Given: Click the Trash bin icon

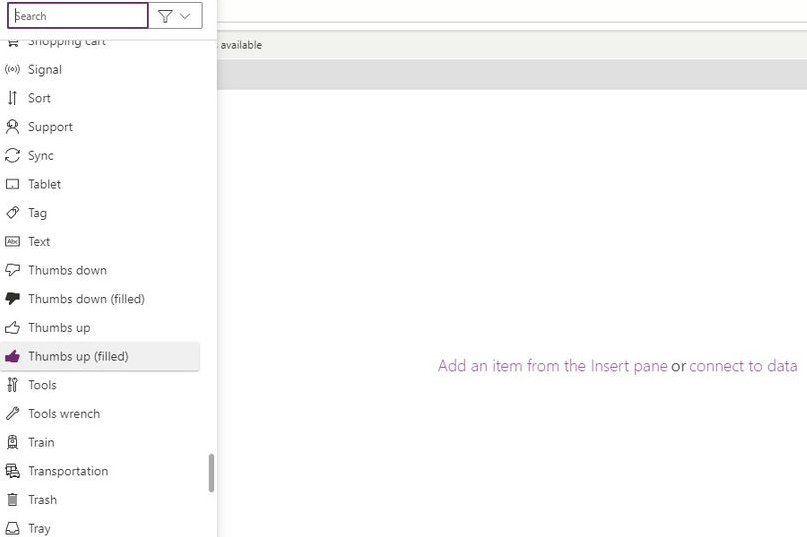Looking at the screenshot, I should 12,499.
